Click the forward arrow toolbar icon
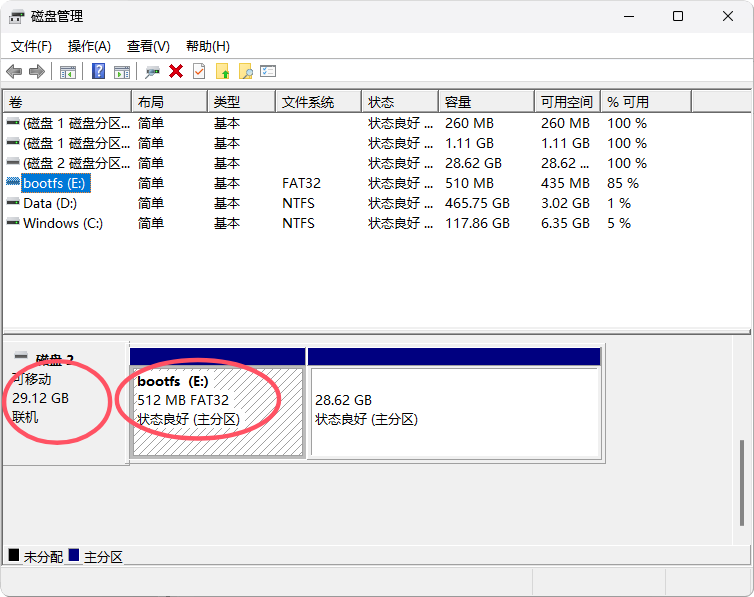This screenshot has width=754, height=597. coord(37,71)
